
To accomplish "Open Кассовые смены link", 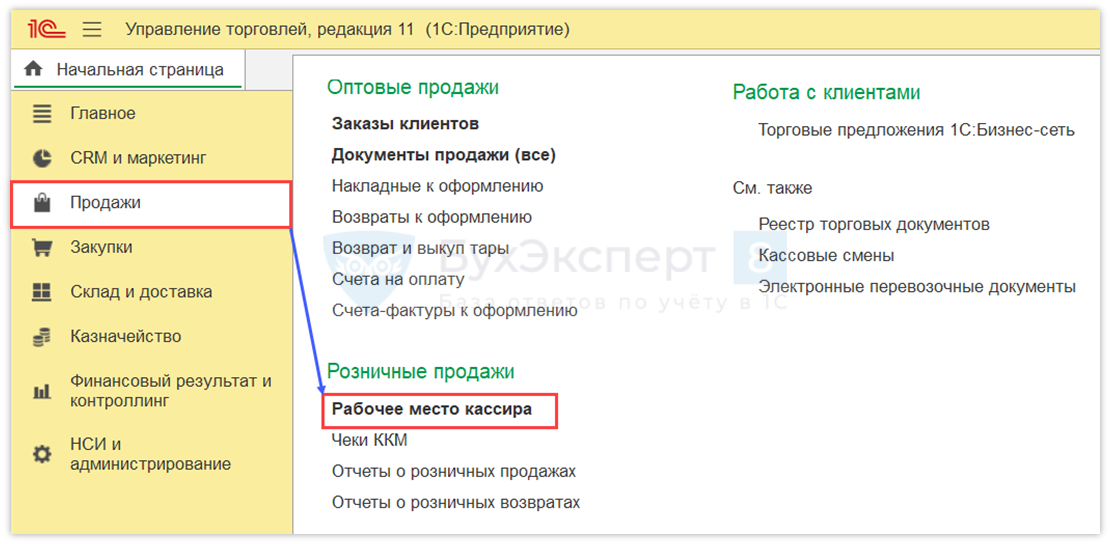I will click(x=826, y=256).
